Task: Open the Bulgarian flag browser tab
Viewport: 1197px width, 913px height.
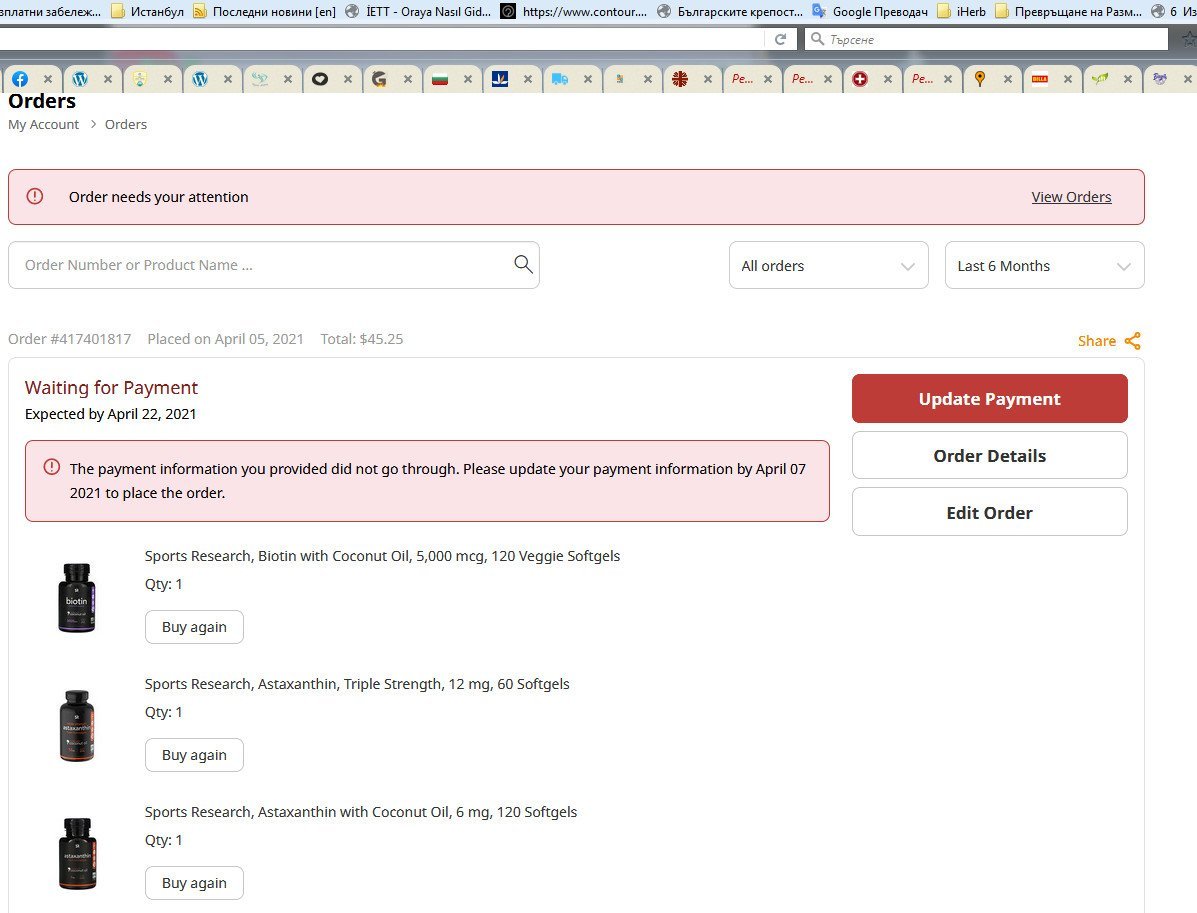Action: tap(439, 79)
